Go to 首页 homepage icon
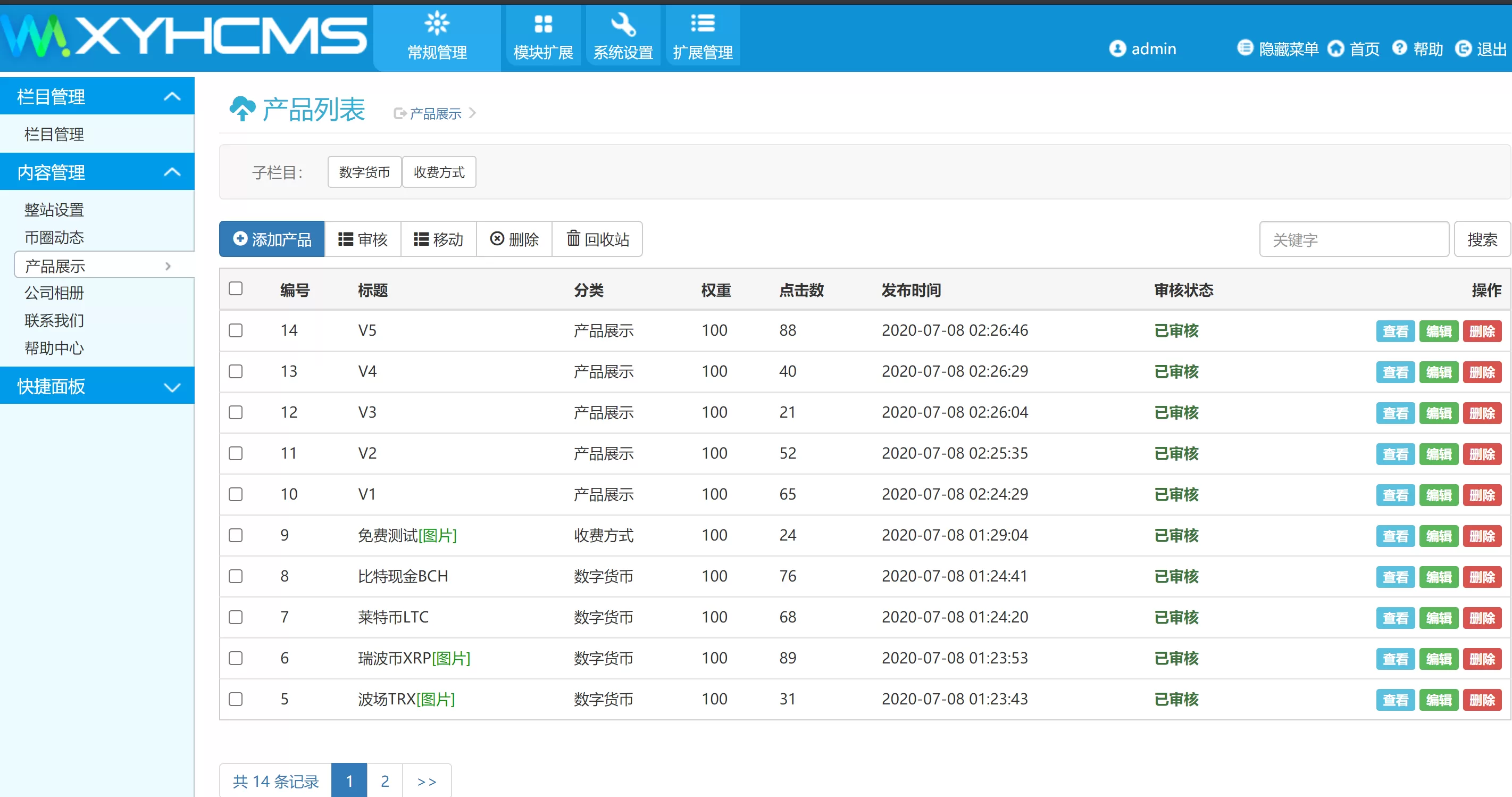The height and width of the screenshot is (797, 1512). (x=1336, y=49)
